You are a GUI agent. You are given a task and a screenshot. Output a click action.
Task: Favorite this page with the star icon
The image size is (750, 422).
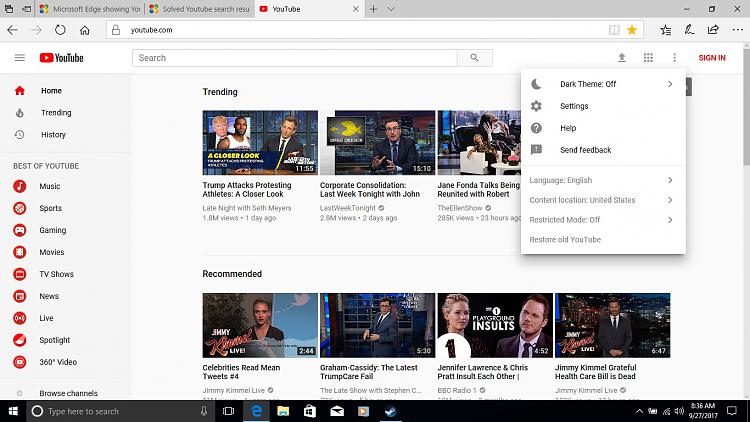click(x=632, y=30)
